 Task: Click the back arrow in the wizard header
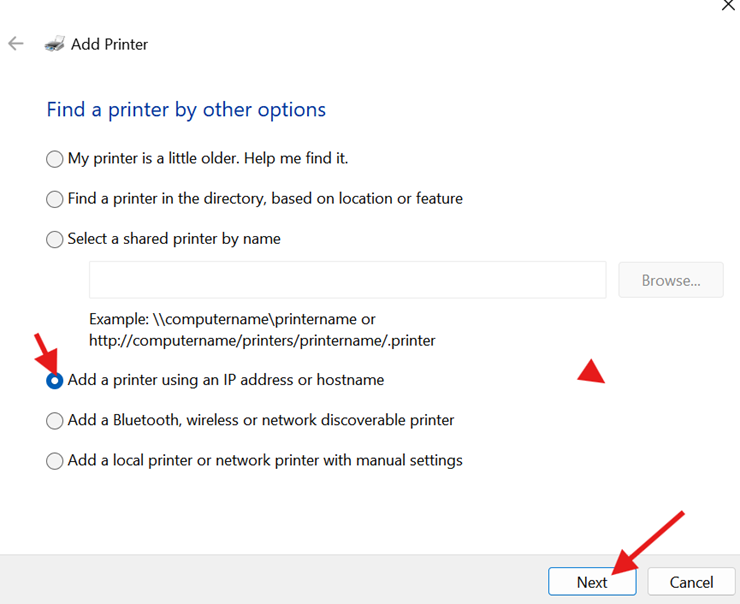click(x=16, y=44)
